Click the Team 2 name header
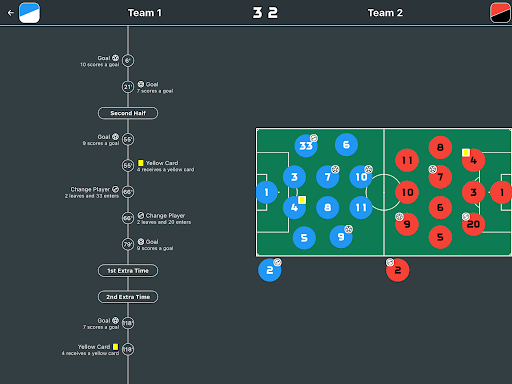The width and height of the screenshot is (512, 384). (385, 13)
